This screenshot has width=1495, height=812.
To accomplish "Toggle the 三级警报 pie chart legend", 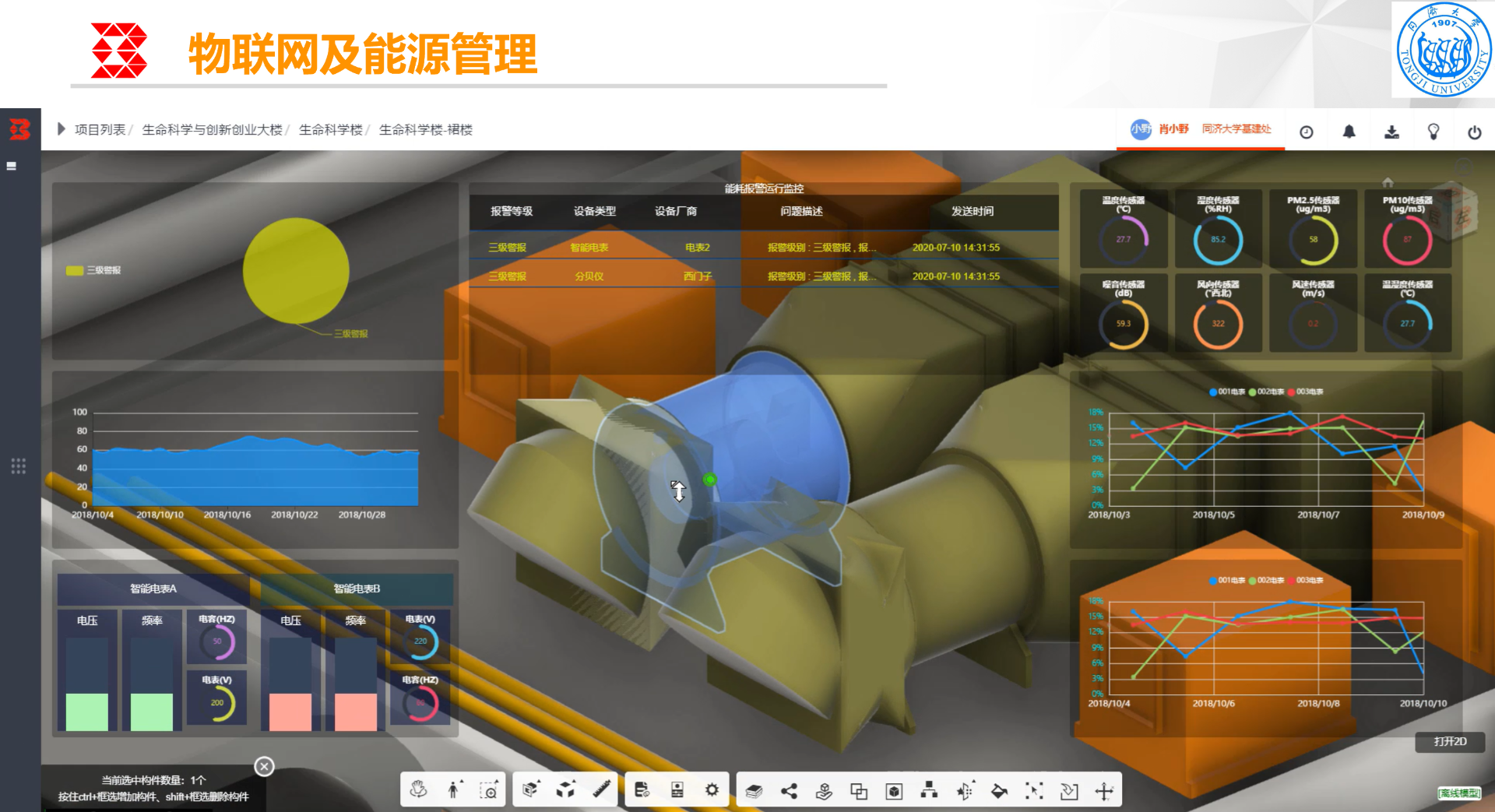I will pyautogui.click(x=94, y=270).
